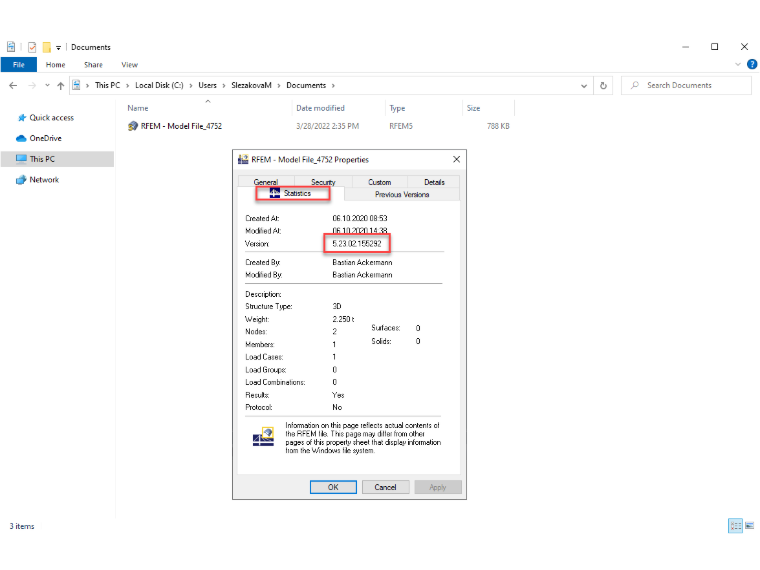Sort files by the Size column
760x570 pixels.
pos(474,109)
